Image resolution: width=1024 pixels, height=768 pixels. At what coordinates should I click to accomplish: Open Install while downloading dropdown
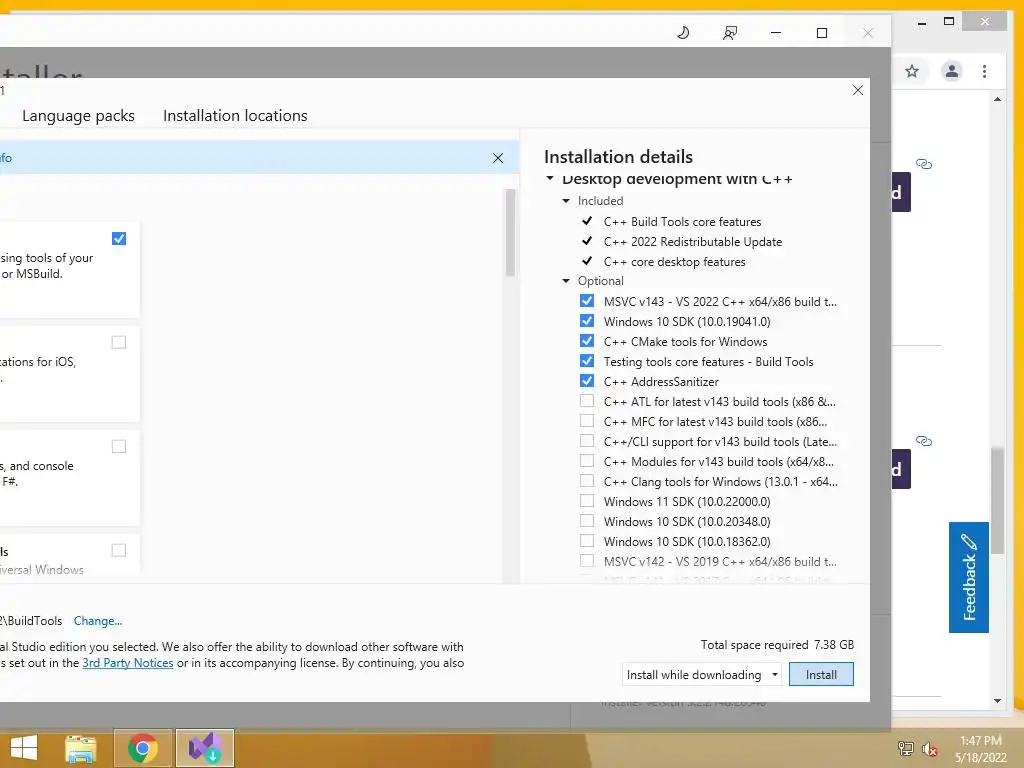[702, 675]
